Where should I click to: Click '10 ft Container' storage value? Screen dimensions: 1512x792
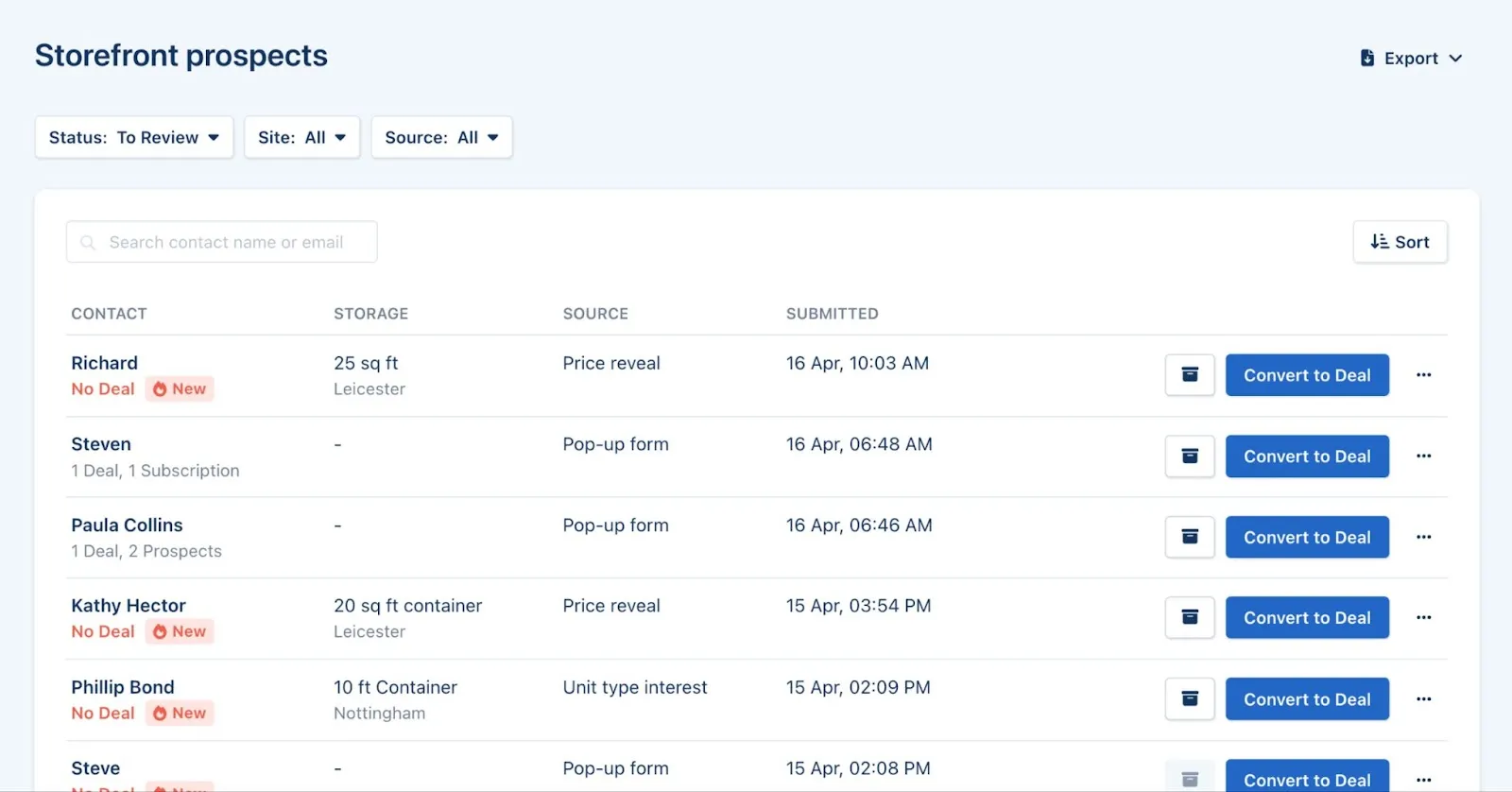point(395,687)
